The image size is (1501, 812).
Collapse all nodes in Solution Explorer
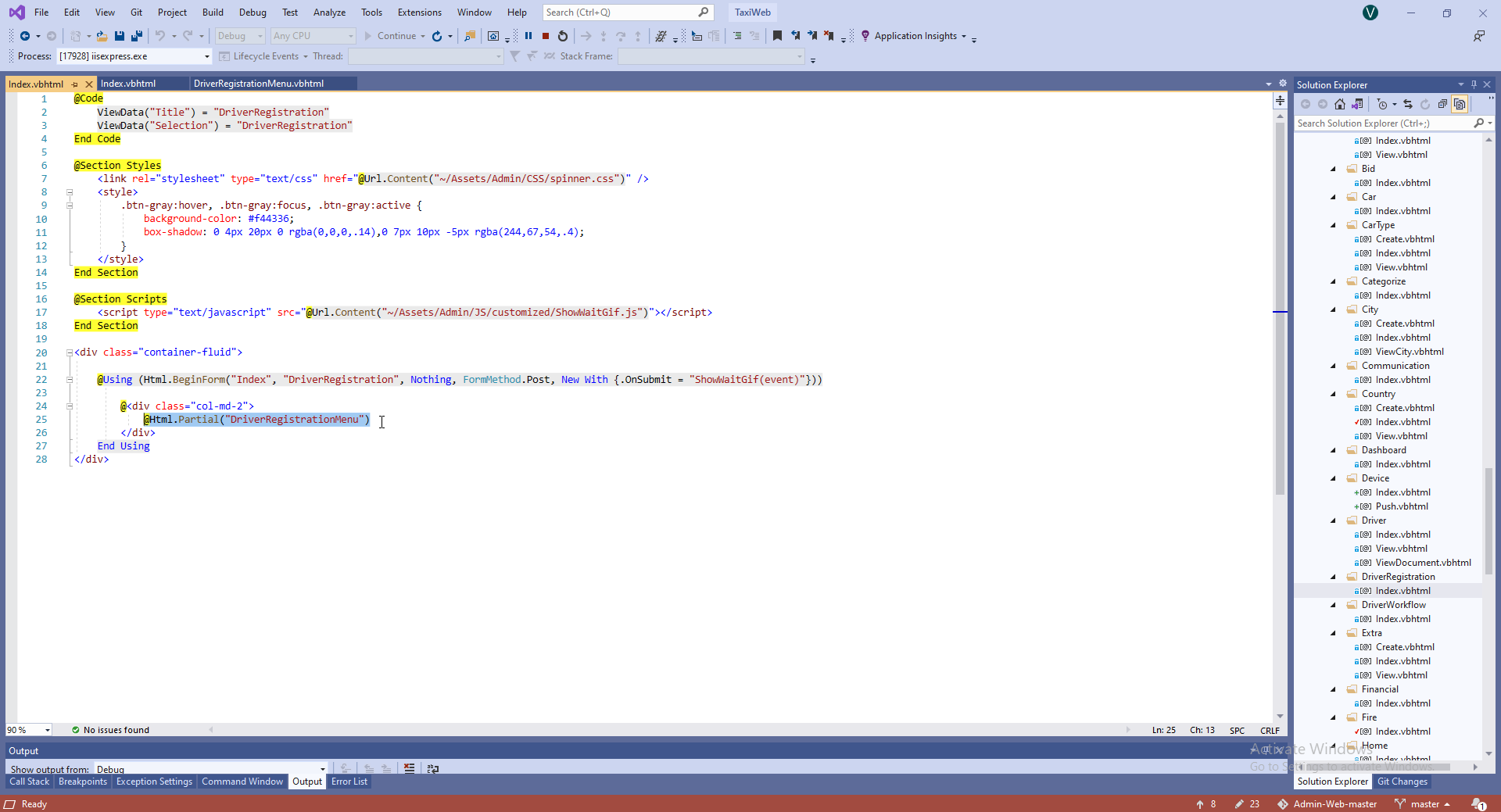coord(1443,104)
